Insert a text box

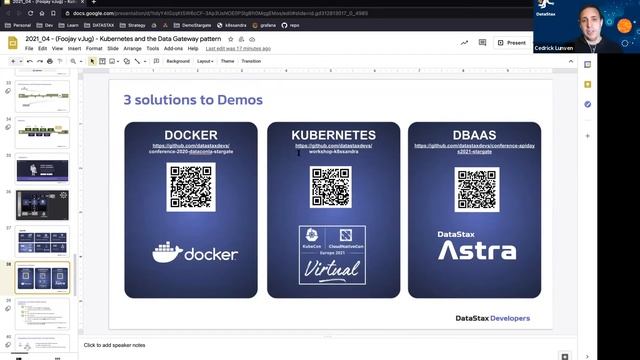(x=102, y=61)
